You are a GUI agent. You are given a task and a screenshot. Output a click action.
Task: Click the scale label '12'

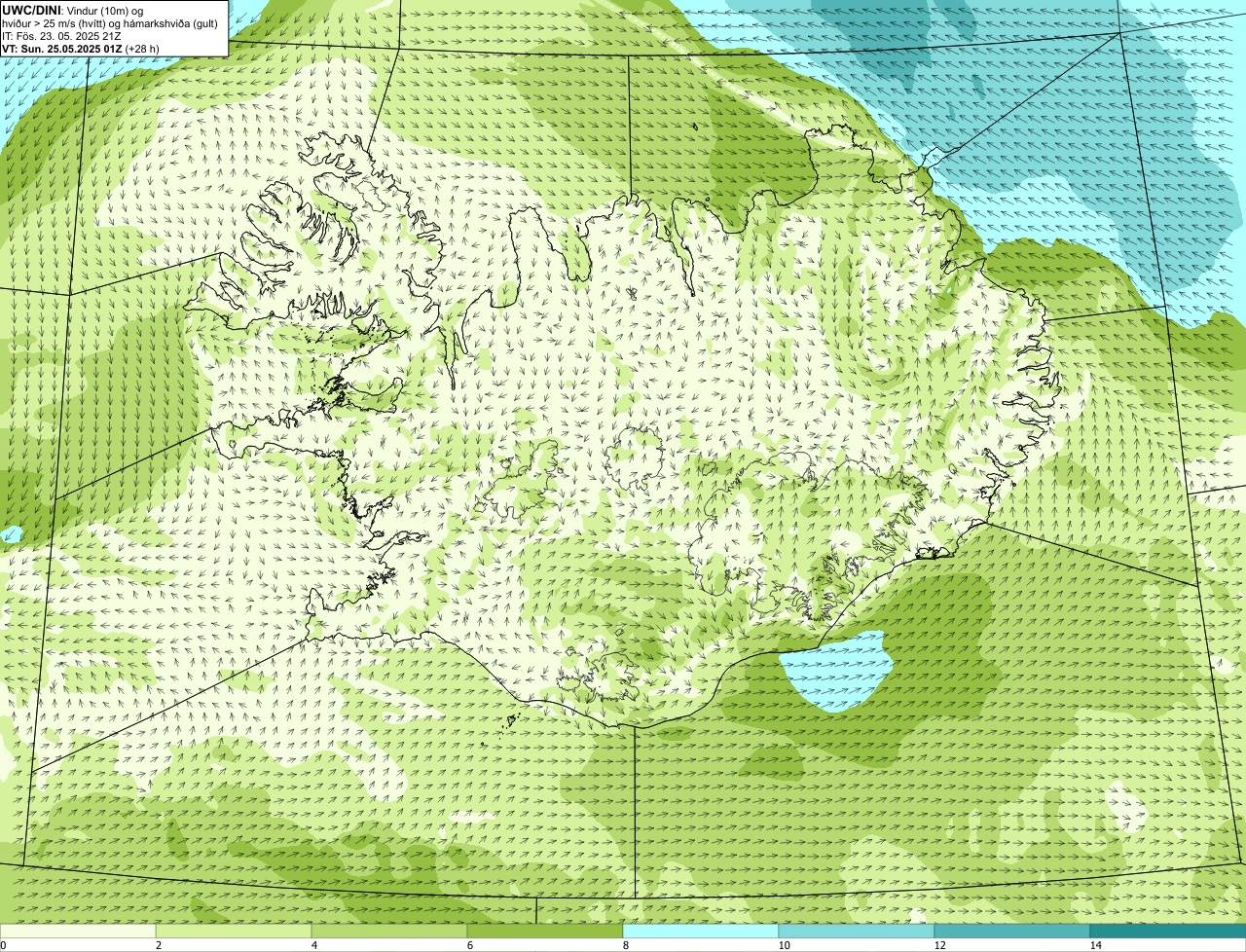point(939,945)
